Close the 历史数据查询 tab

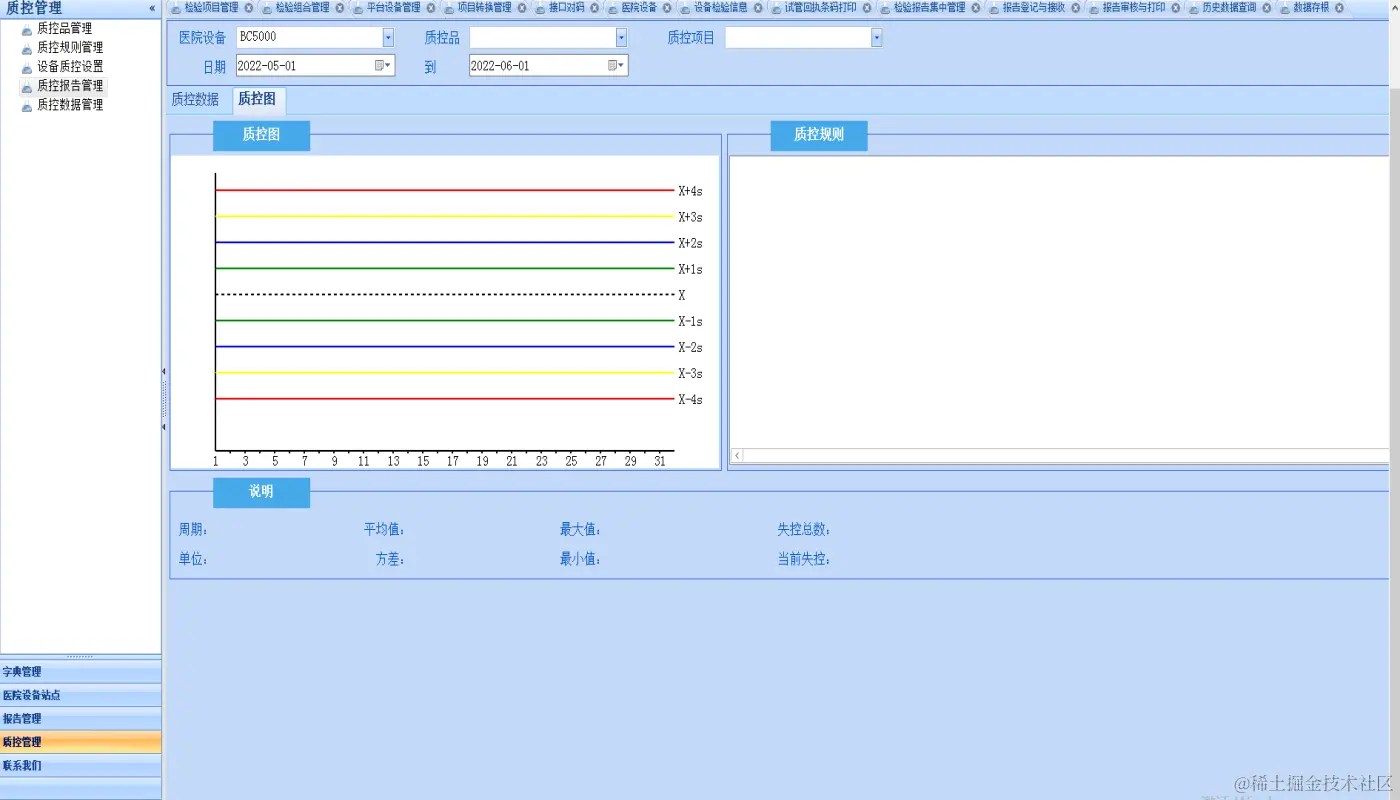click(x=1267, y=8)
